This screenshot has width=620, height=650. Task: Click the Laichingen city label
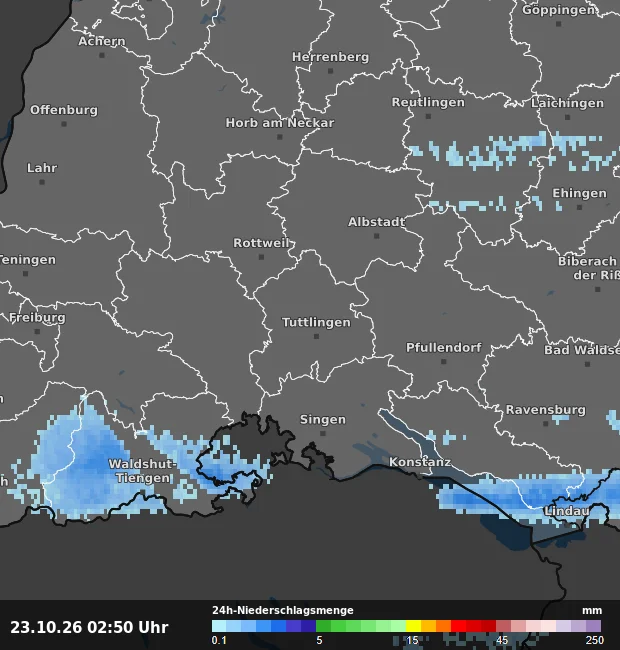pyautogui.click(x=567, y=103)
